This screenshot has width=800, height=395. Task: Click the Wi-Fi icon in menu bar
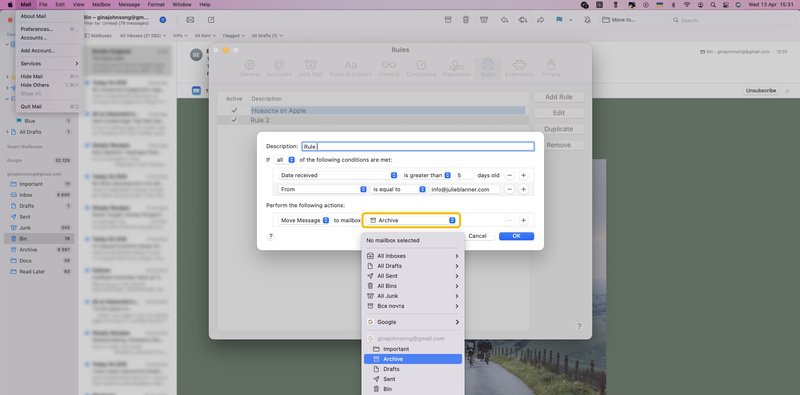click(x=687, y=5)
